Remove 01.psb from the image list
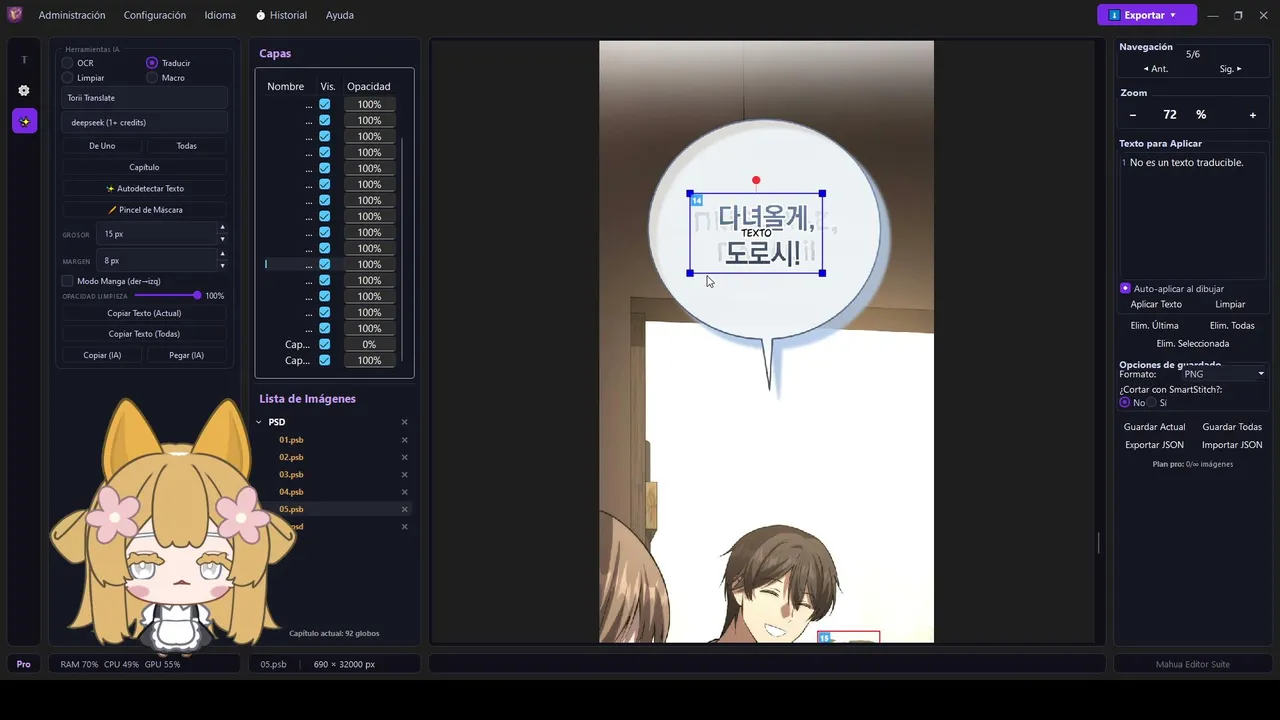This screenshot has width=1280, height=720. click(x=405, y=440)
